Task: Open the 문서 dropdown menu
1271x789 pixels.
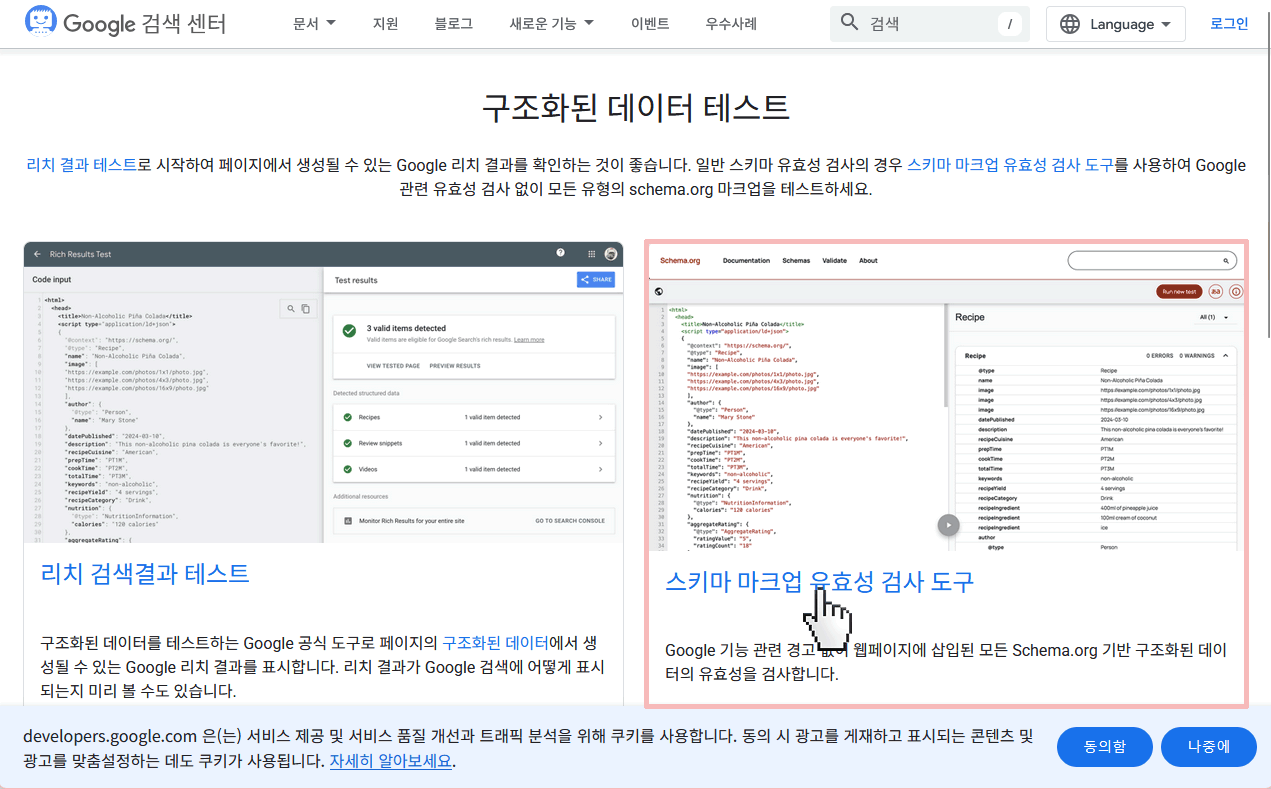Action: click(x=314, y=23)
